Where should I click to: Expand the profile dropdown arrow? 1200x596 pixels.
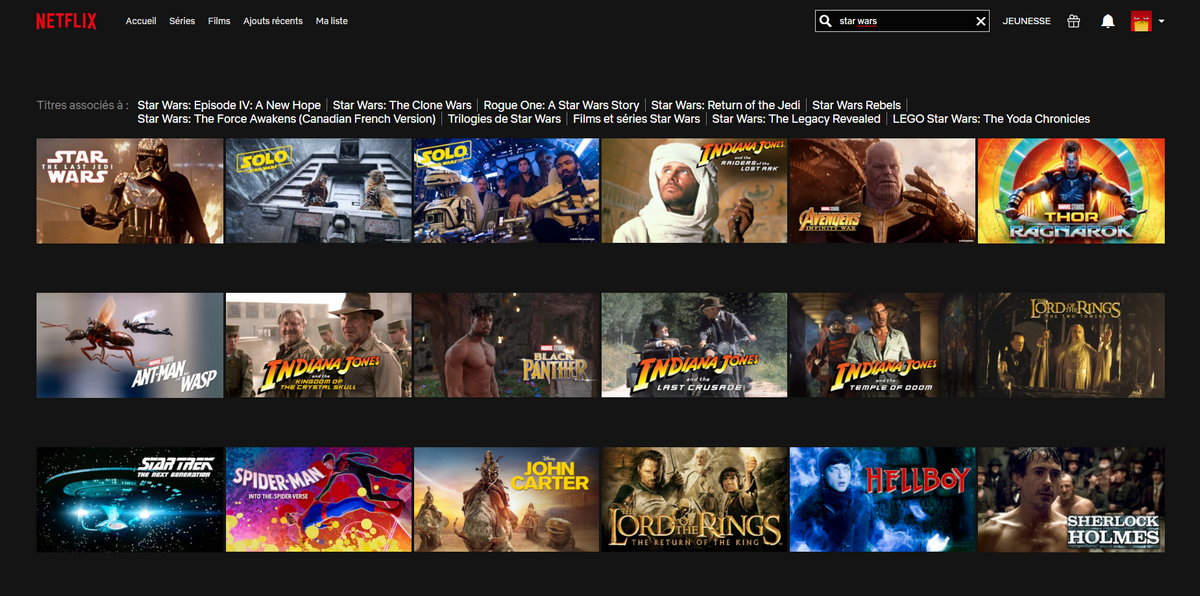pos(1161,21)
